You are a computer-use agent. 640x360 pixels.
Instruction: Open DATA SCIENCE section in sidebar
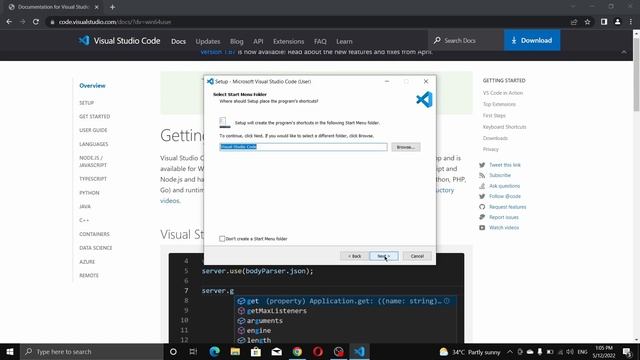[96, 248]
